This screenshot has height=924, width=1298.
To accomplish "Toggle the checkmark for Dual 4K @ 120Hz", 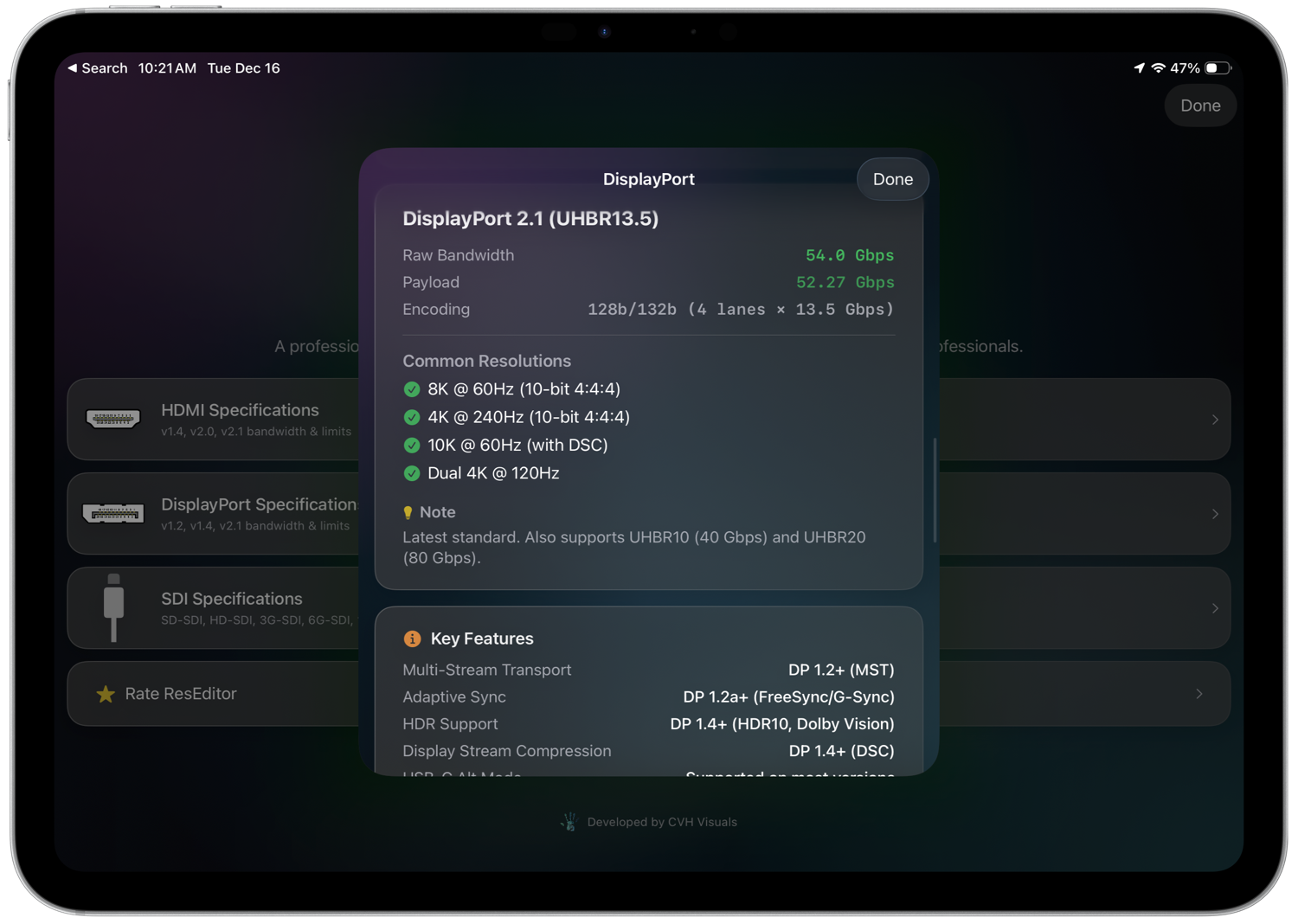I will click(412, 473).
